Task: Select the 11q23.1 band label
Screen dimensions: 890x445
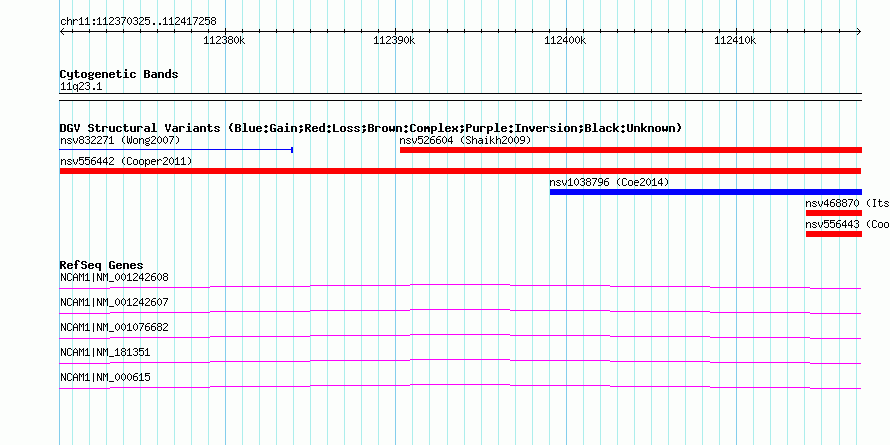Action: (81, 87)
